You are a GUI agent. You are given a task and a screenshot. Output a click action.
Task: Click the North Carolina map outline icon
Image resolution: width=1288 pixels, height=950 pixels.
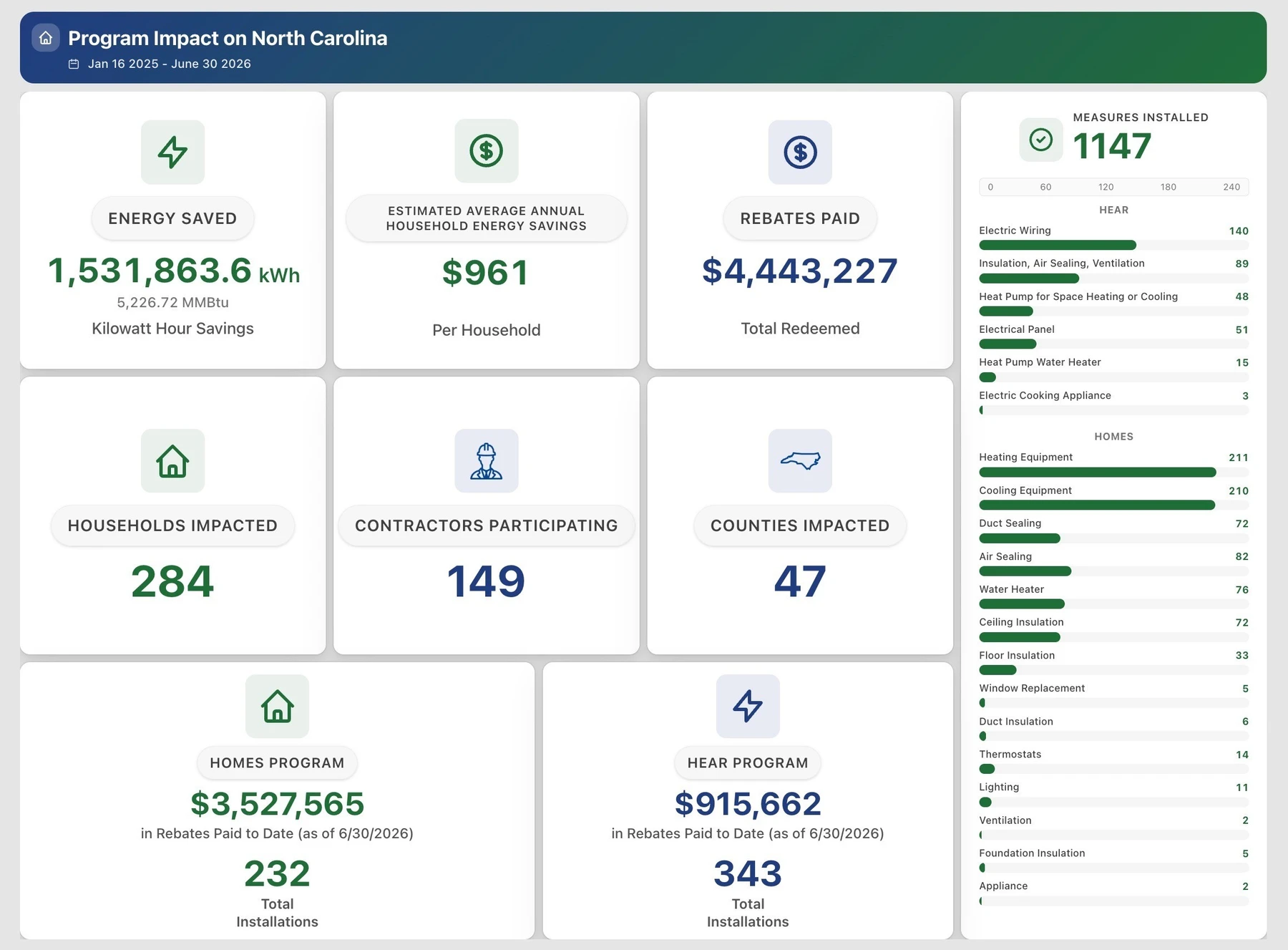tap(800, 460)
